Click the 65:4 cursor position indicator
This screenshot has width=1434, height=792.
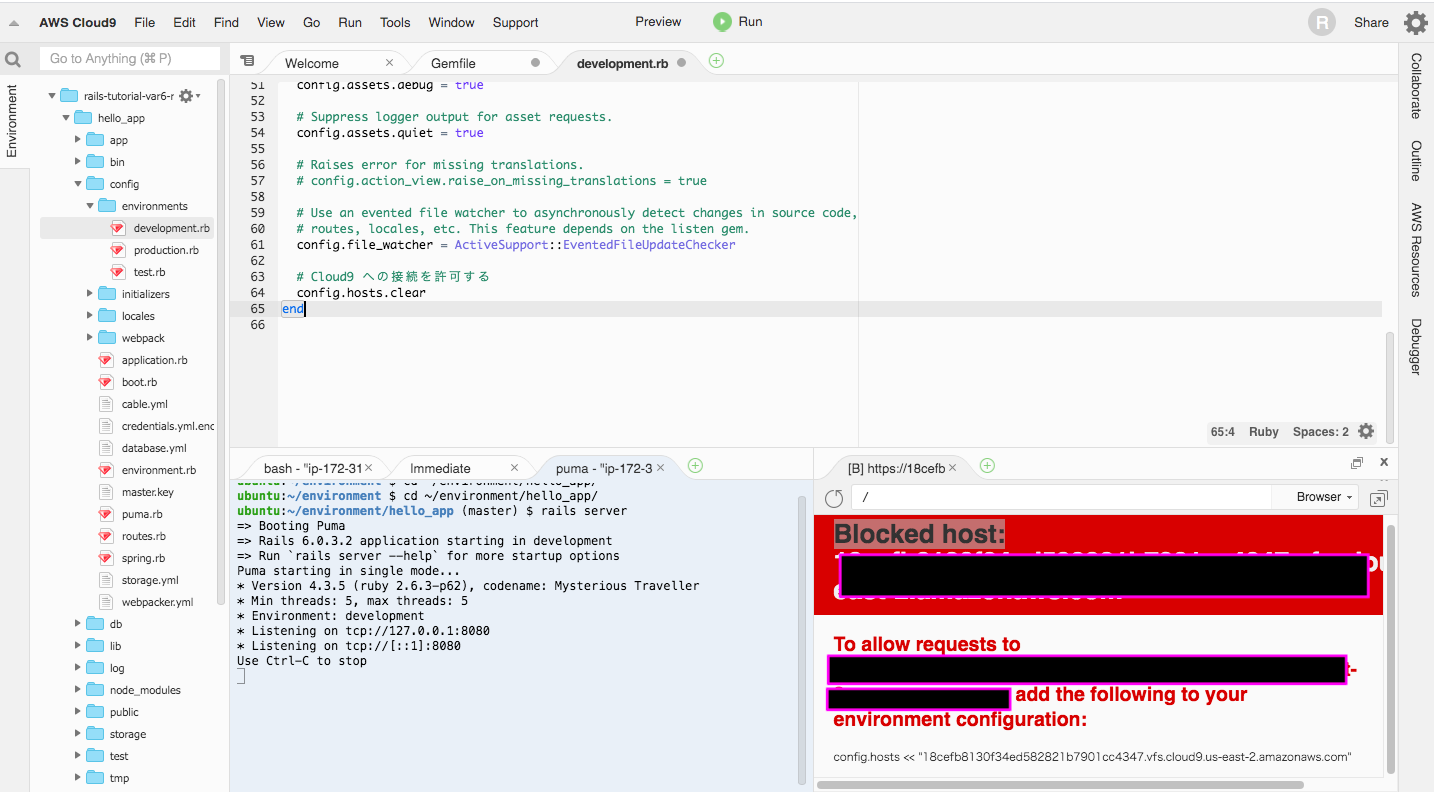(x=1222, y=432)
